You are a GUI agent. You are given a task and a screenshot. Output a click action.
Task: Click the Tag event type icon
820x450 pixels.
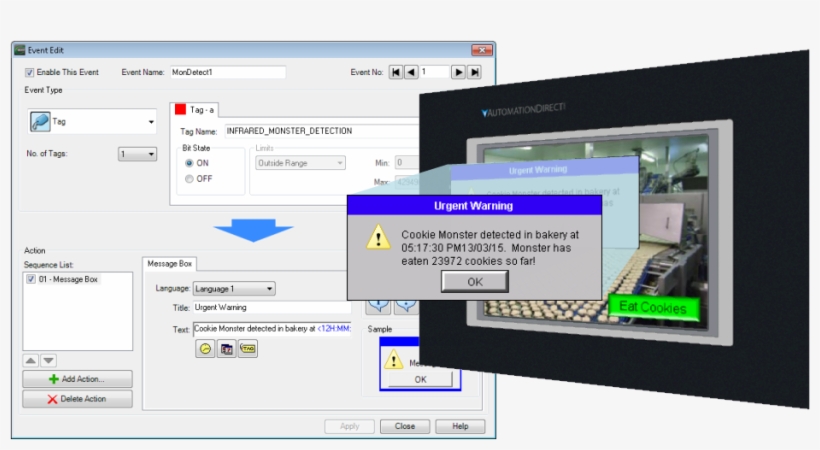40,121
